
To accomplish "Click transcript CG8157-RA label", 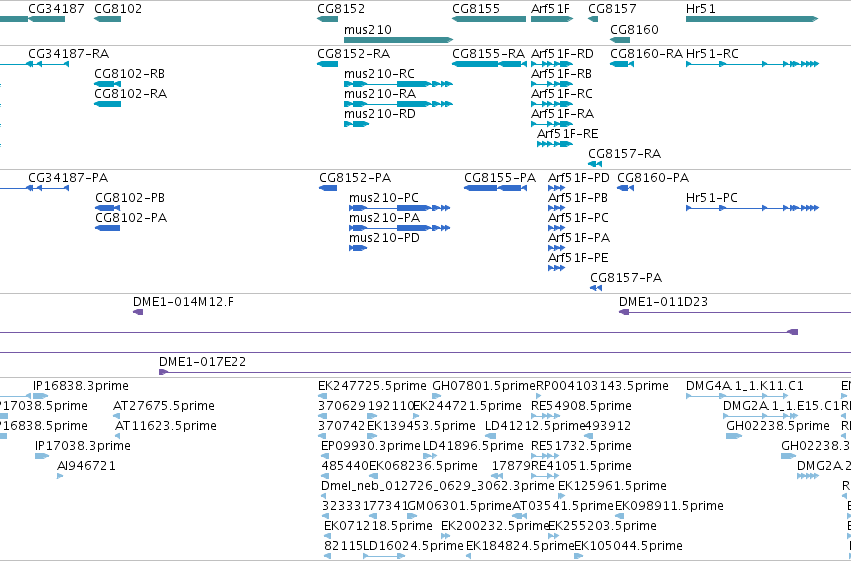I will tap(625, 154).
